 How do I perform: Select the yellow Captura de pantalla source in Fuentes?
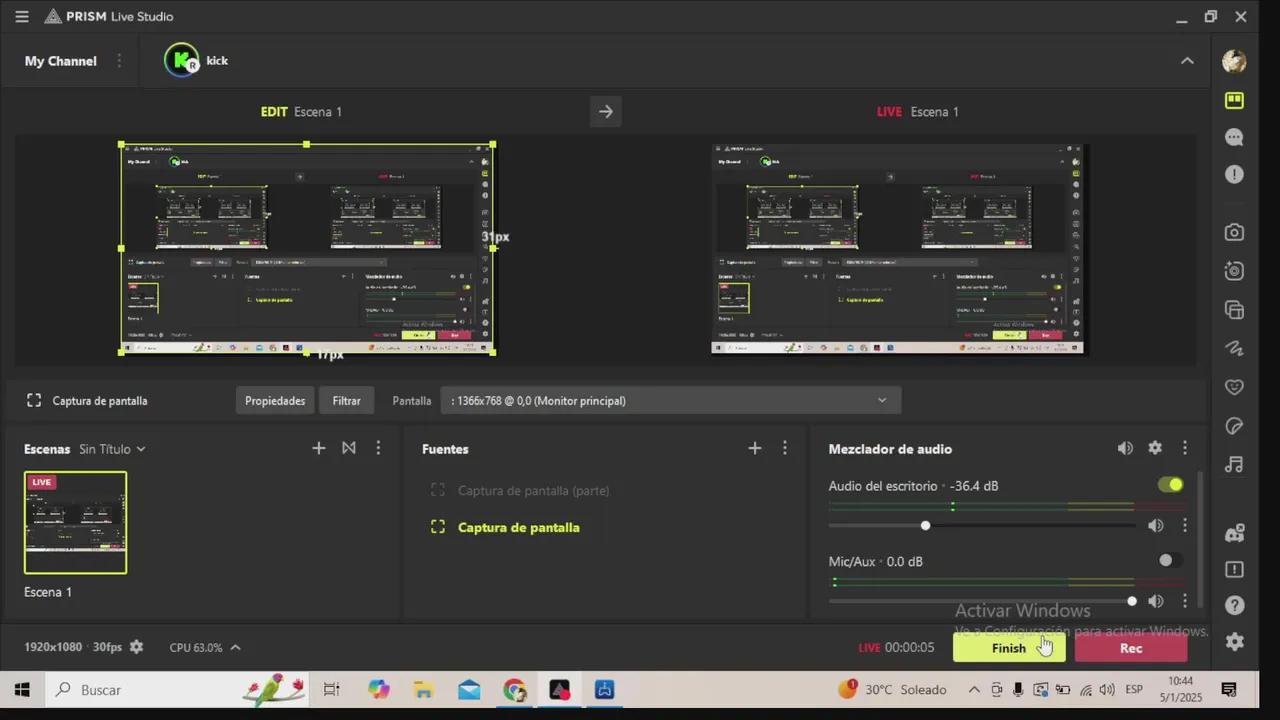pos(518,527)
